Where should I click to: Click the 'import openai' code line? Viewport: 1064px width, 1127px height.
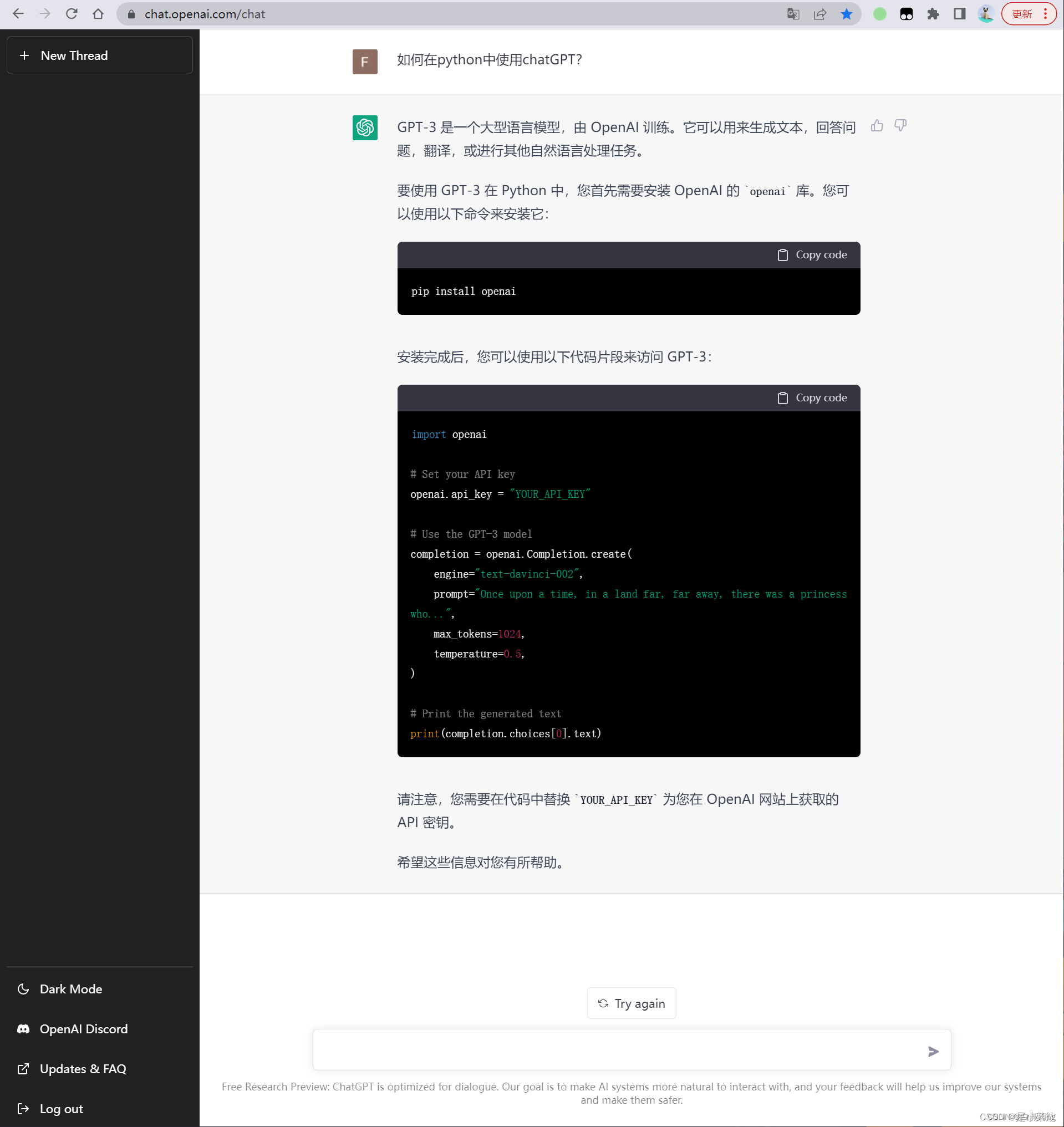coord(449,435)
